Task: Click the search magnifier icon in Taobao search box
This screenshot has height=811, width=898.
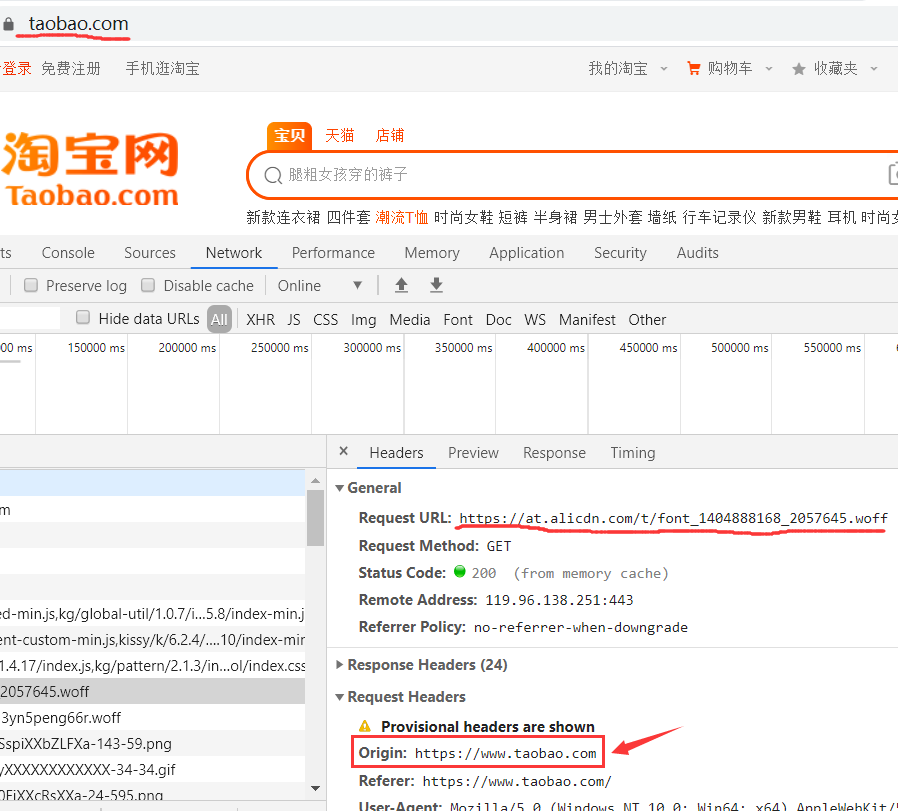Action: (x=273, y=175)
